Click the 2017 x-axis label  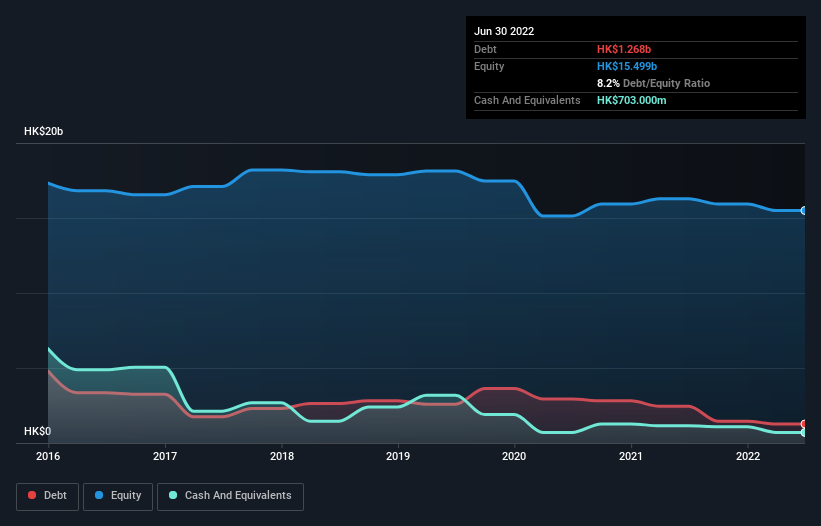pyautogui.click(x=165, y=456)
